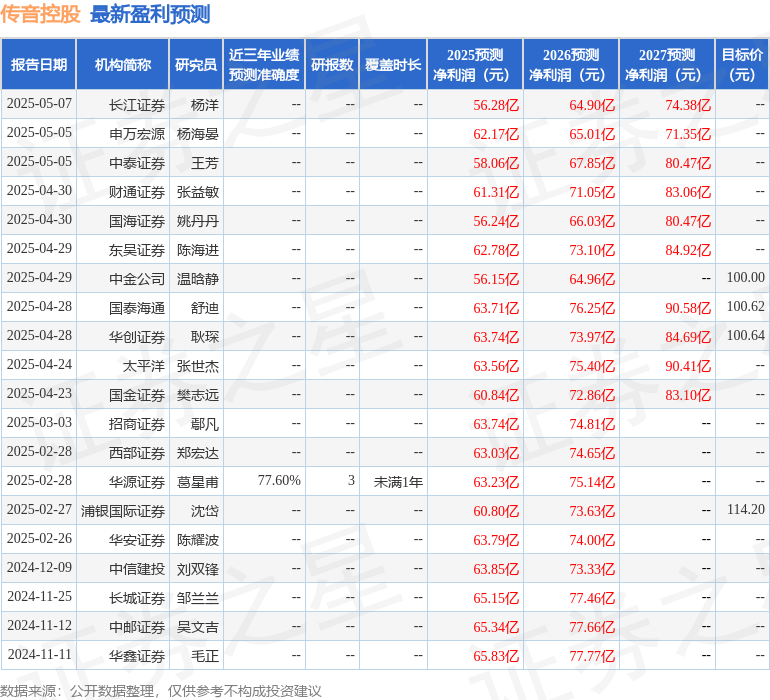Select institution 财通证券
The image size is (770, 700).
pos(137,192)
